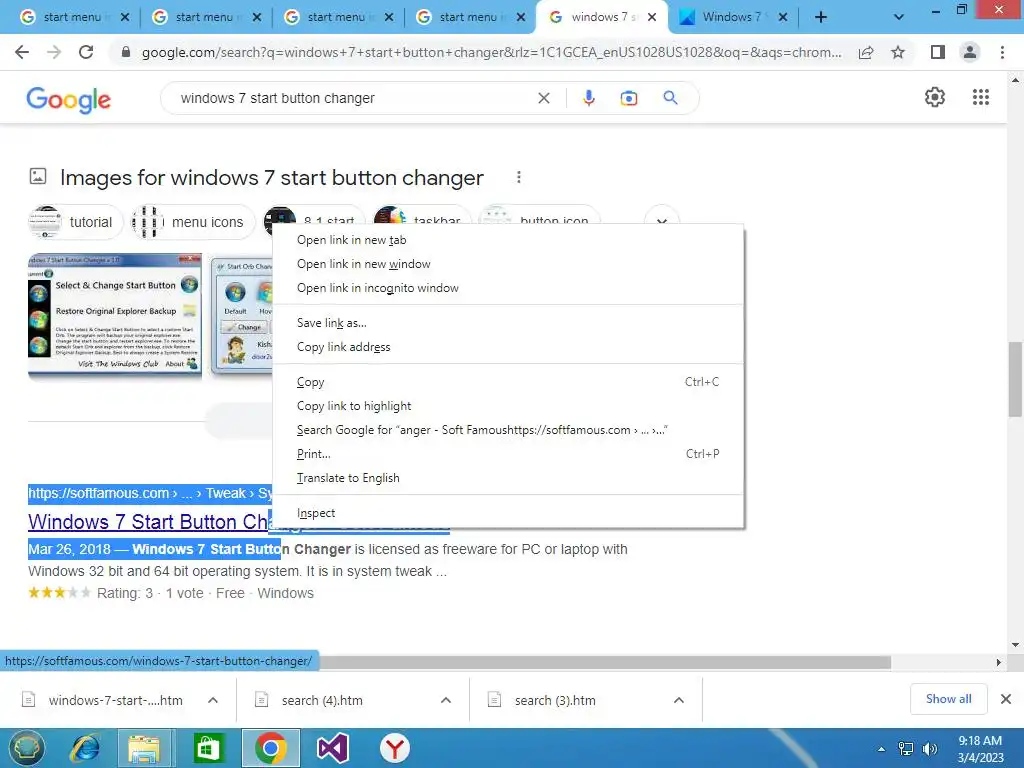Click the scrollbar down arrow
The height and width of the screenshot is (768, 1024).
click(1015, 645)
